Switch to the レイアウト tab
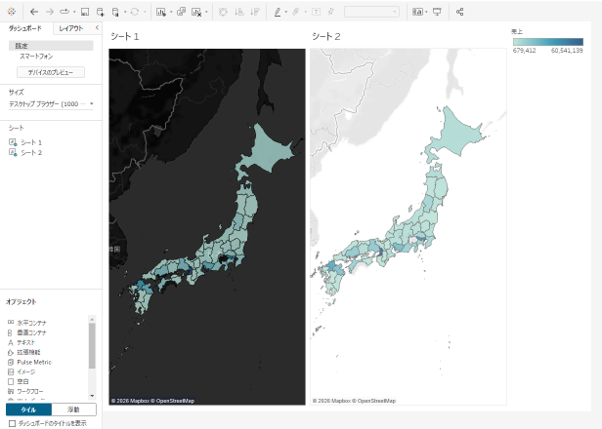The image size is (602, 429). [71, 28]
